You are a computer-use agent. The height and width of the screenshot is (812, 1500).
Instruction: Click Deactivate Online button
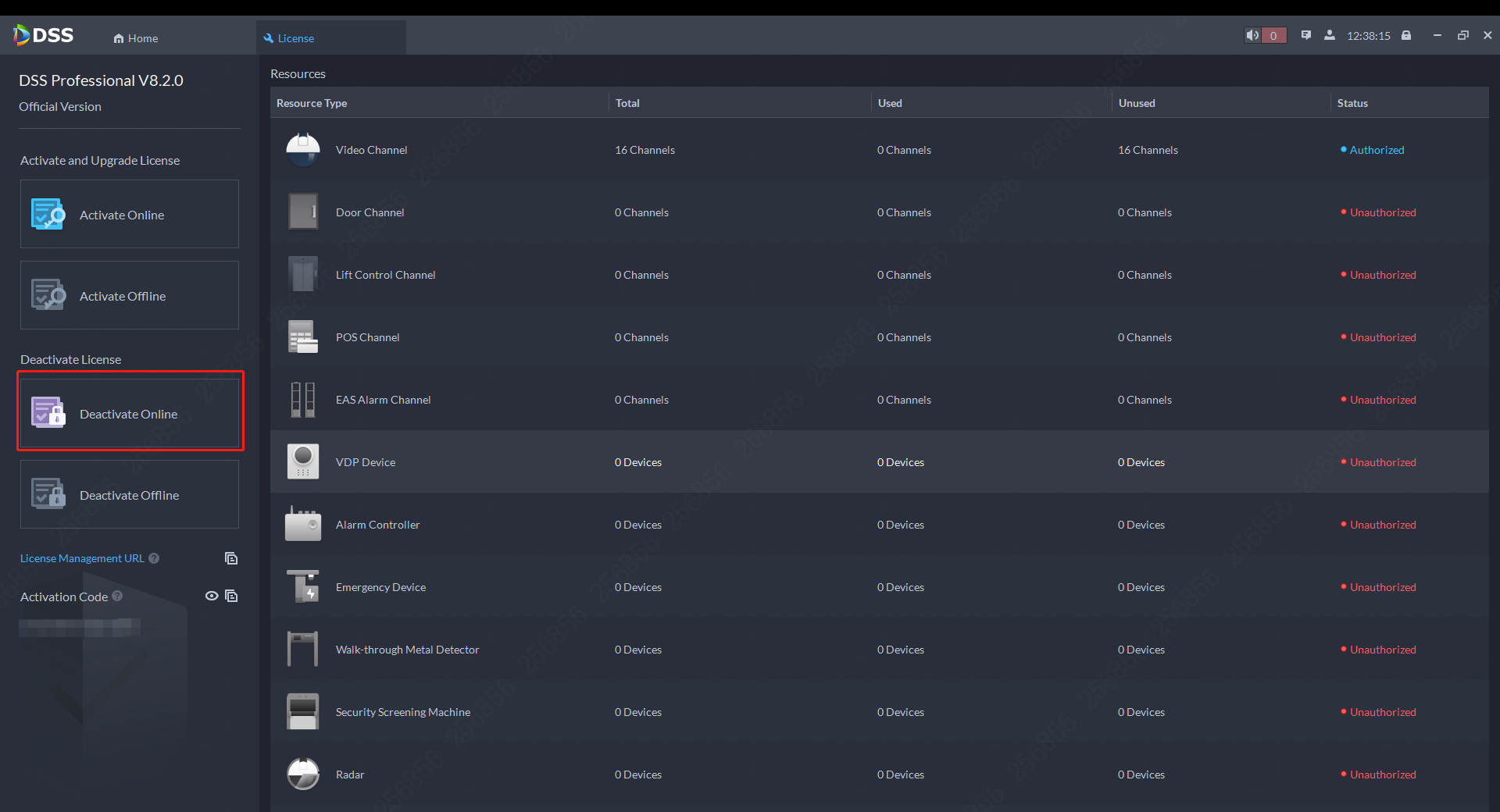(130, 414)
